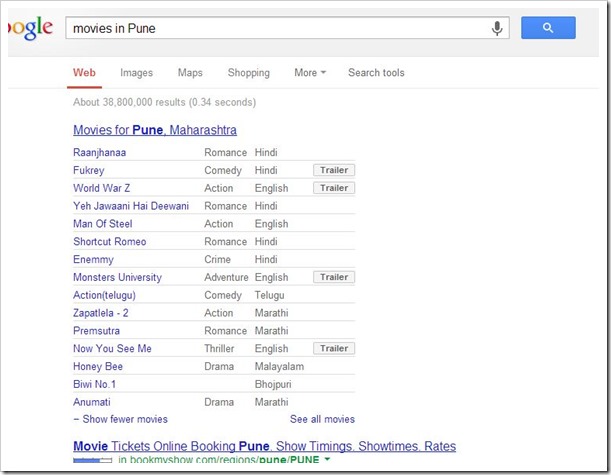Open Movies for Pune, Maharashtra heading link
This screenshot has width=611, height=475.
(154, 130)
